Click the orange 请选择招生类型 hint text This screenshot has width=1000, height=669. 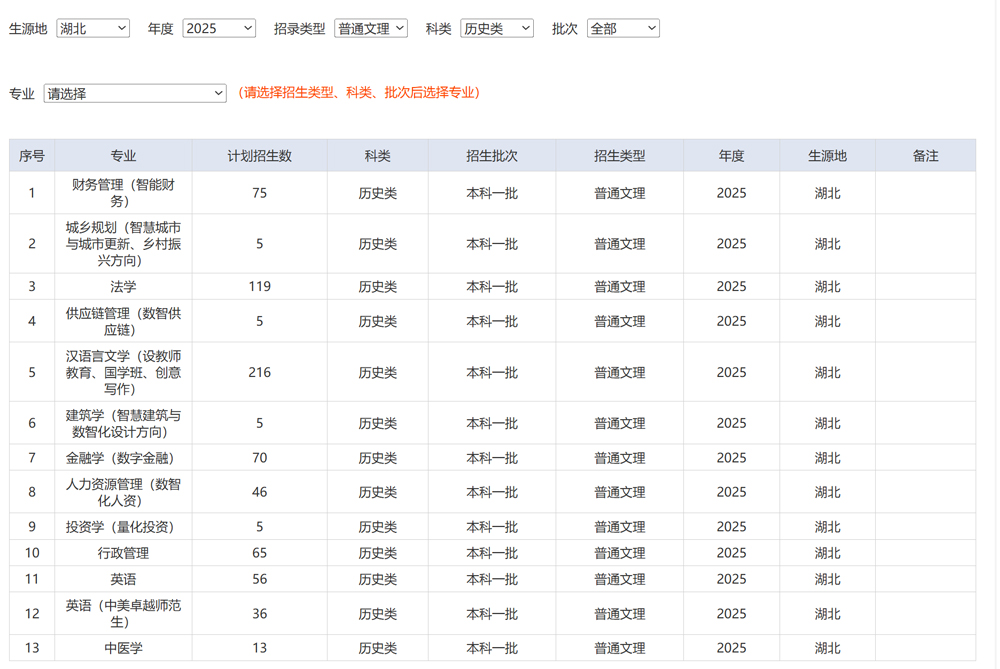(x=360, y=93)
